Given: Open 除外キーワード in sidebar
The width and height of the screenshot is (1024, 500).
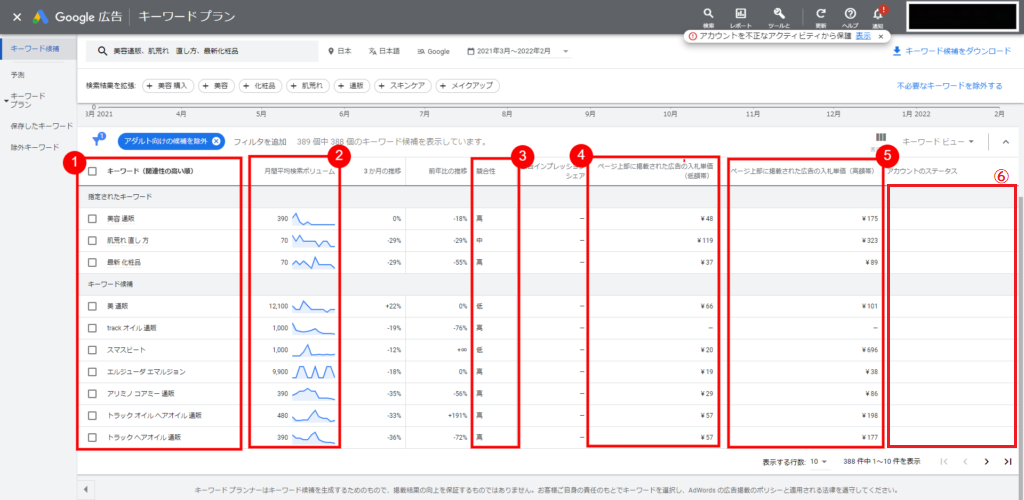Looking at the screenshot, I should pos(35,148).
